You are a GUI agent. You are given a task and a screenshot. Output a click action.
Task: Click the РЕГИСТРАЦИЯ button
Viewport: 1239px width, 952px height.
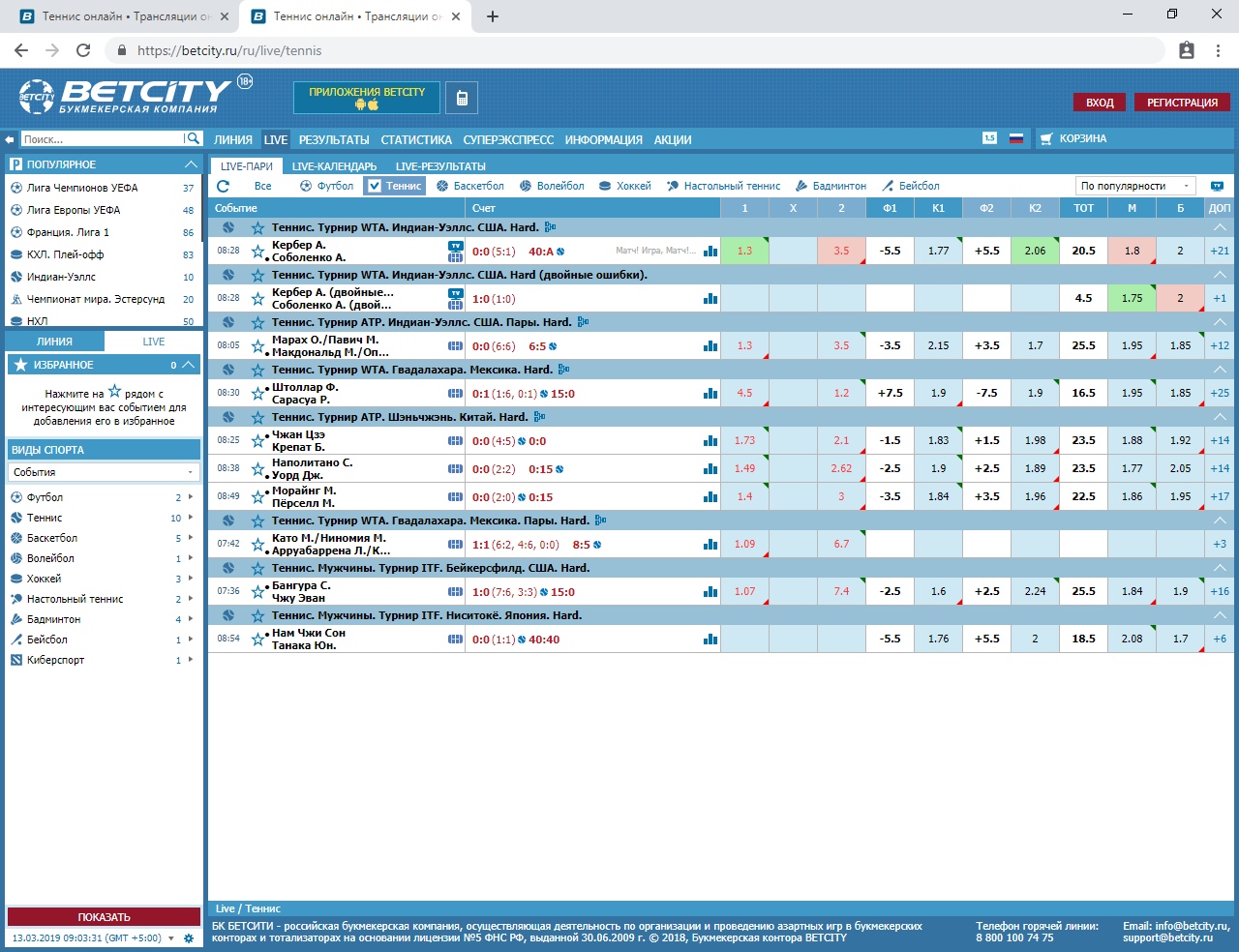[1182, 103]
